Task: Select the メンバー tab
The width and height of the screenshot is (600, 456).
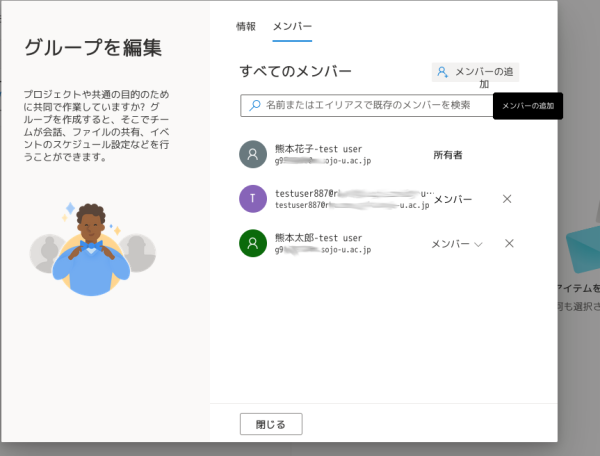Action: point(292,27)
